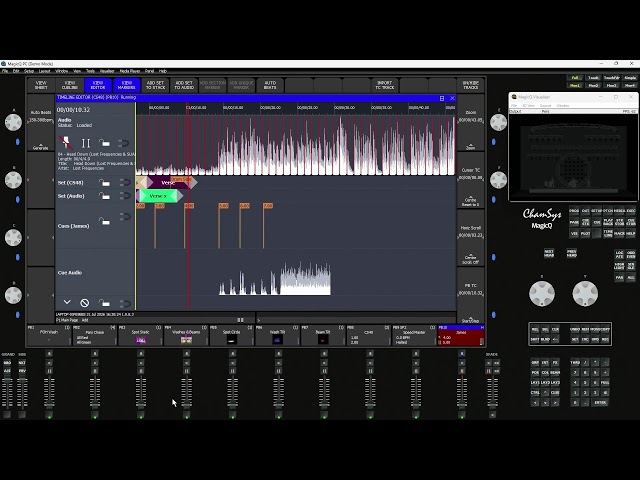Click the UNDO keypad button
The height and width of the screenshot is (480, 640).
click(575, 329)
